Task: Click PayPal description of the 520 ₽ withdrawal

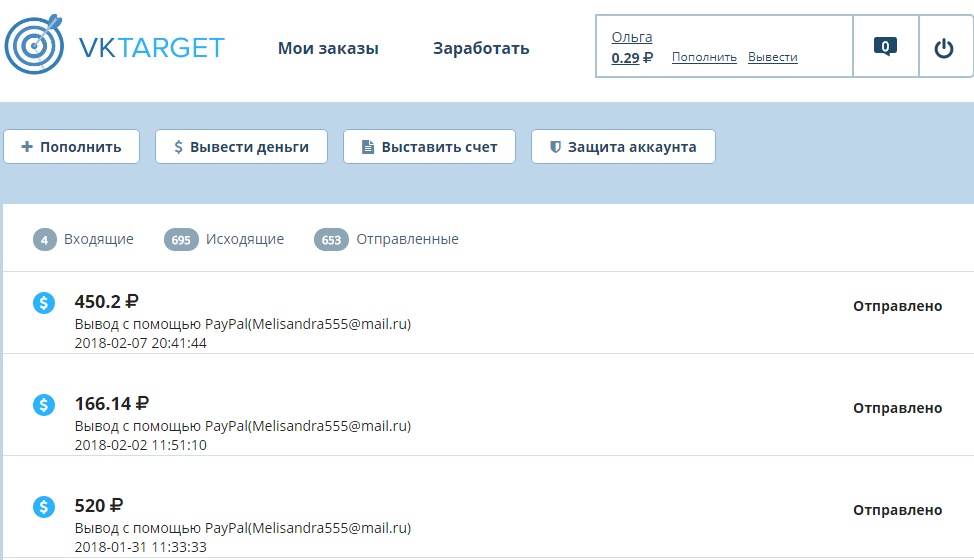Action: tap(243, 528)
